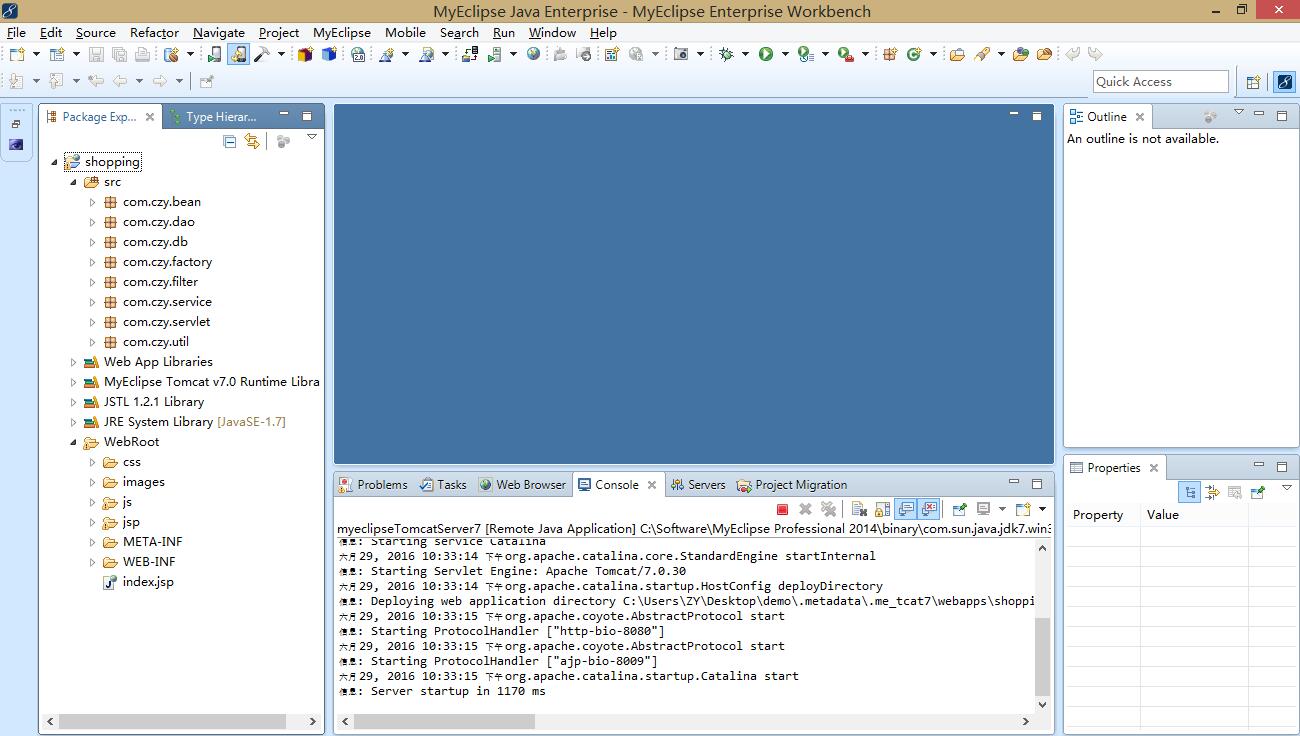Click the New Class green C icon
Image resolution: width=1300 pixels, height=736 pixels.
pos(913,54)
